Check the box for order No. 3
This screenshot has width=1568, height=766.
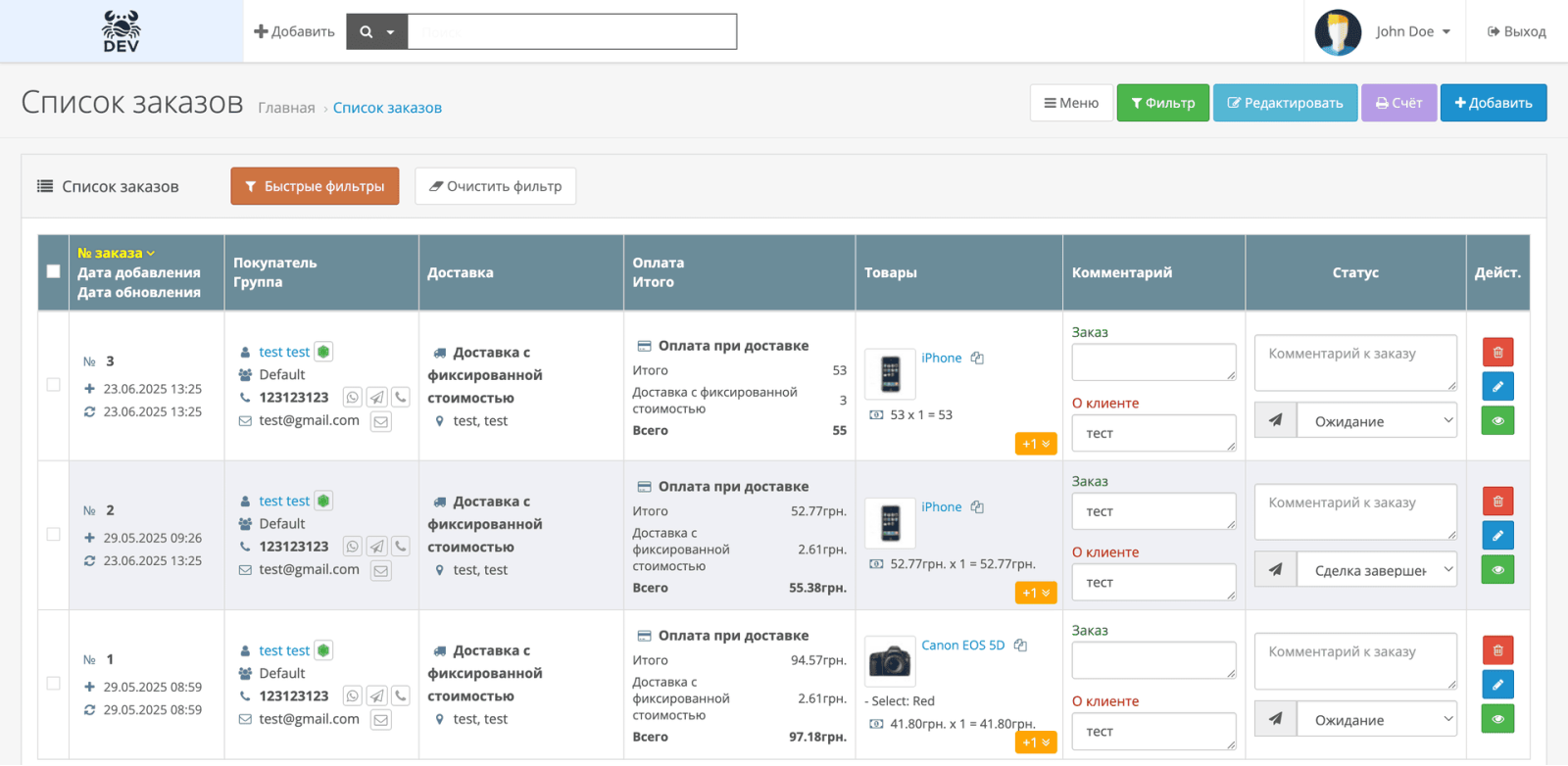click(53, 385)
